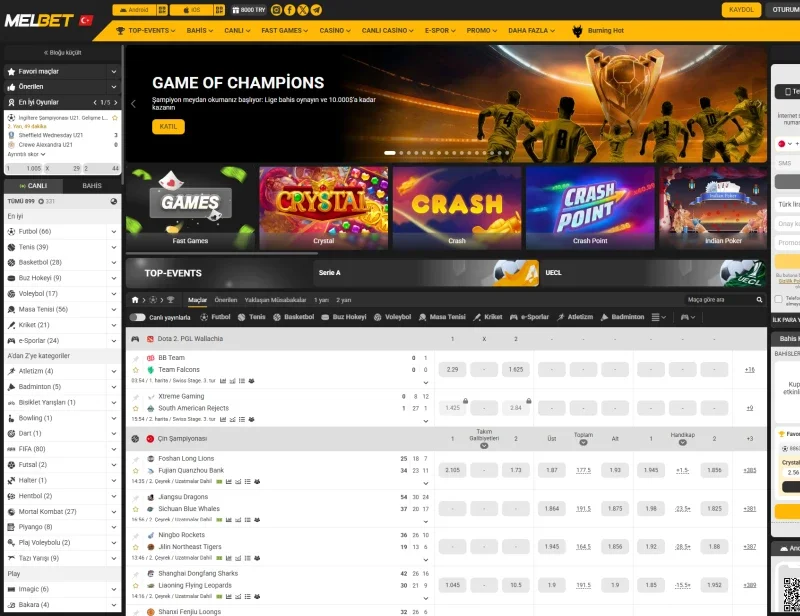This screenshot has width=800, height=616.
Task: Select the first banner carousel indicator
Action: click(x=390, y=153)
